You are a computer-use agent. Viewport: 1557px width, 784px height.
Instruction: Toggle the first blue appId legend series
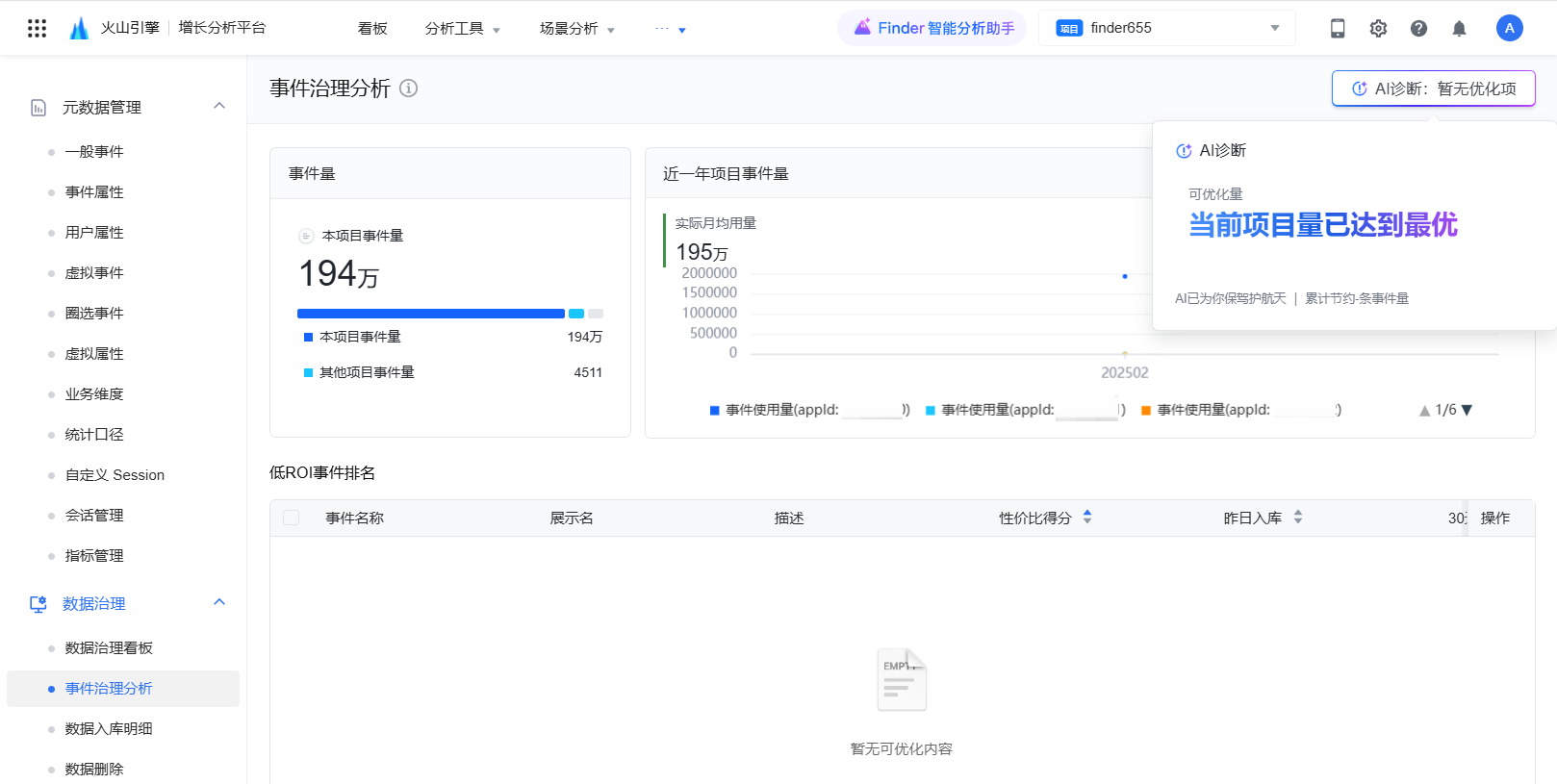tap(809, 410)
